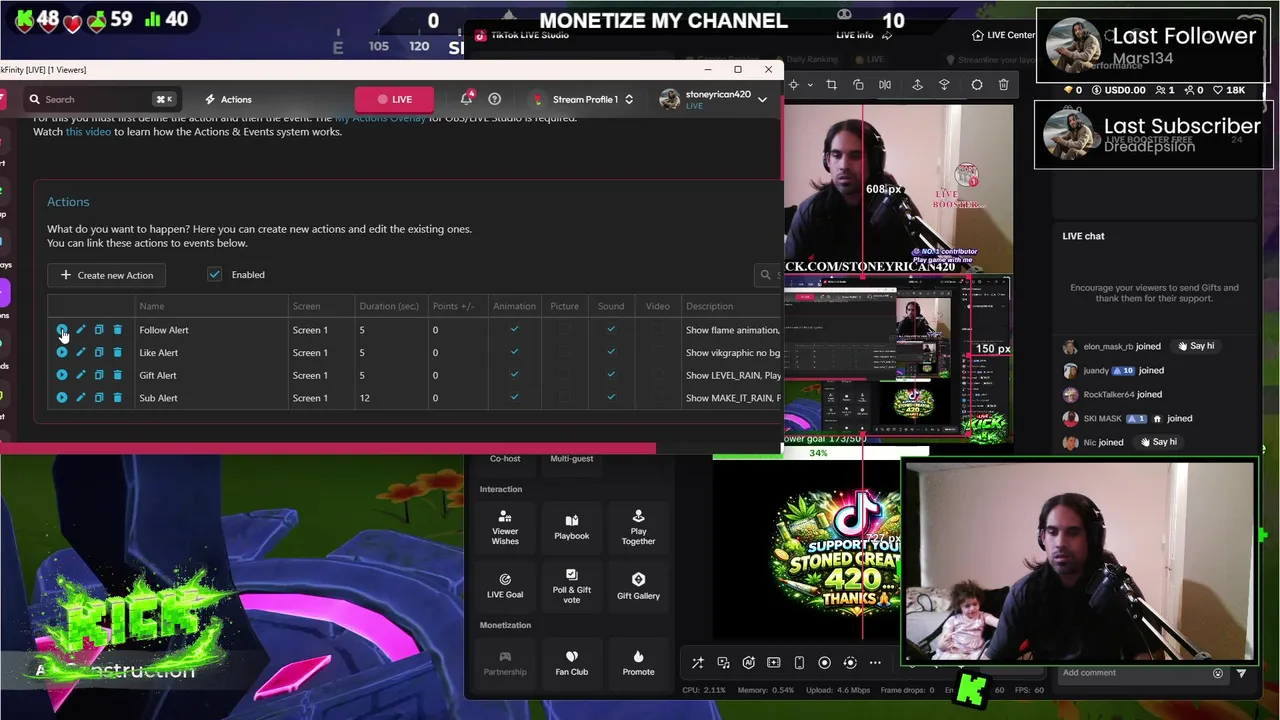Image resolution: width=1280 pixels, height=720 pixels.
Task: Rotate source in LIVE Studio toolbar
Action: tap(858, 85)
